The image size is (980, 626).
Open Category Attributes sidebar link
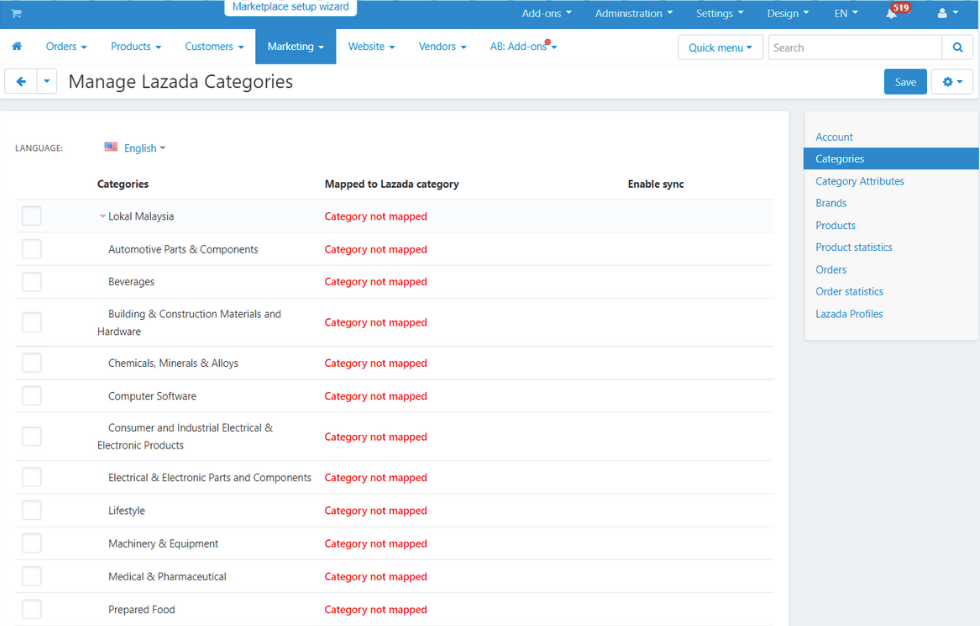tap(859, 181)
